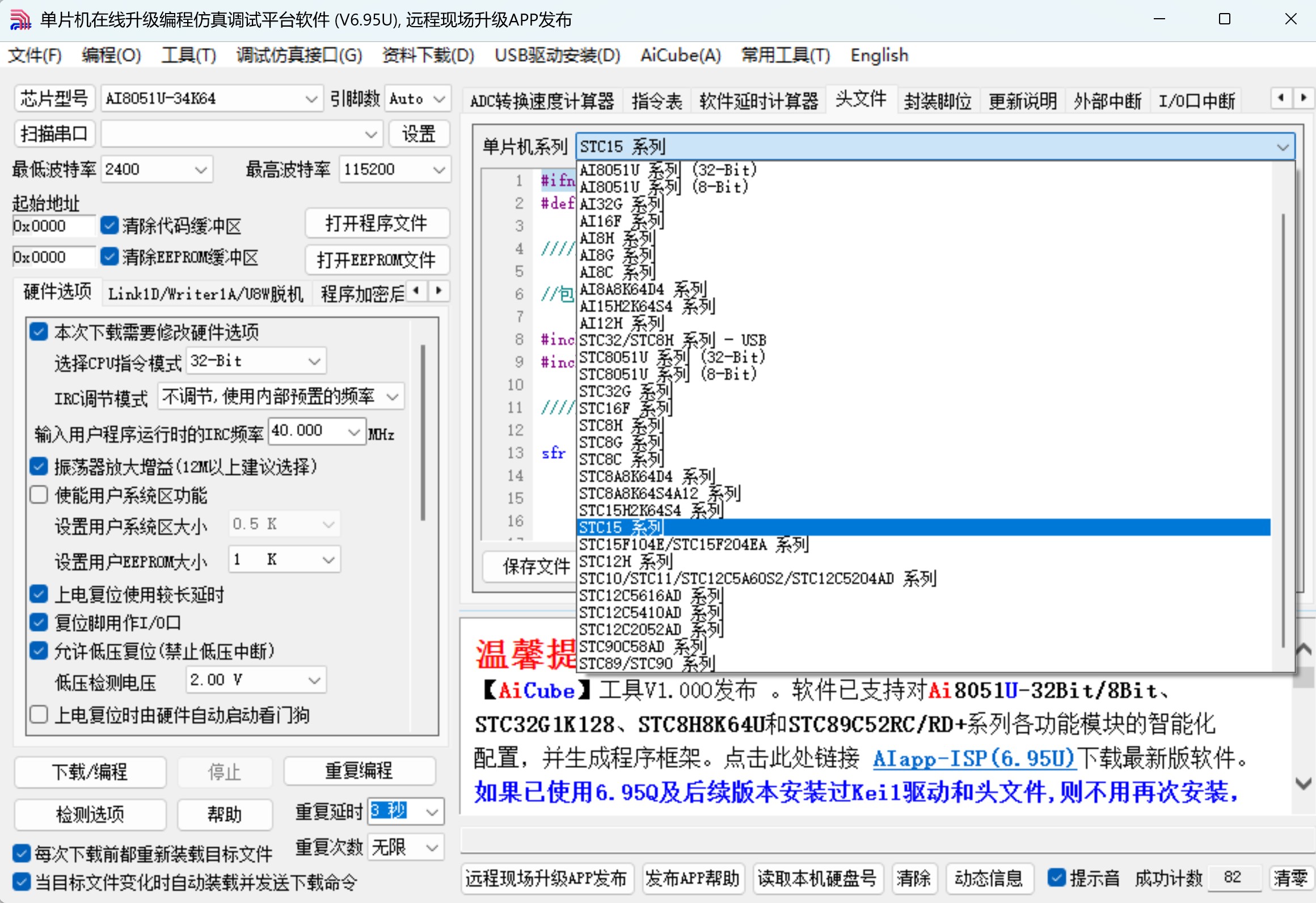Click the series dropdown list scrollbar

coord(1283,429)
